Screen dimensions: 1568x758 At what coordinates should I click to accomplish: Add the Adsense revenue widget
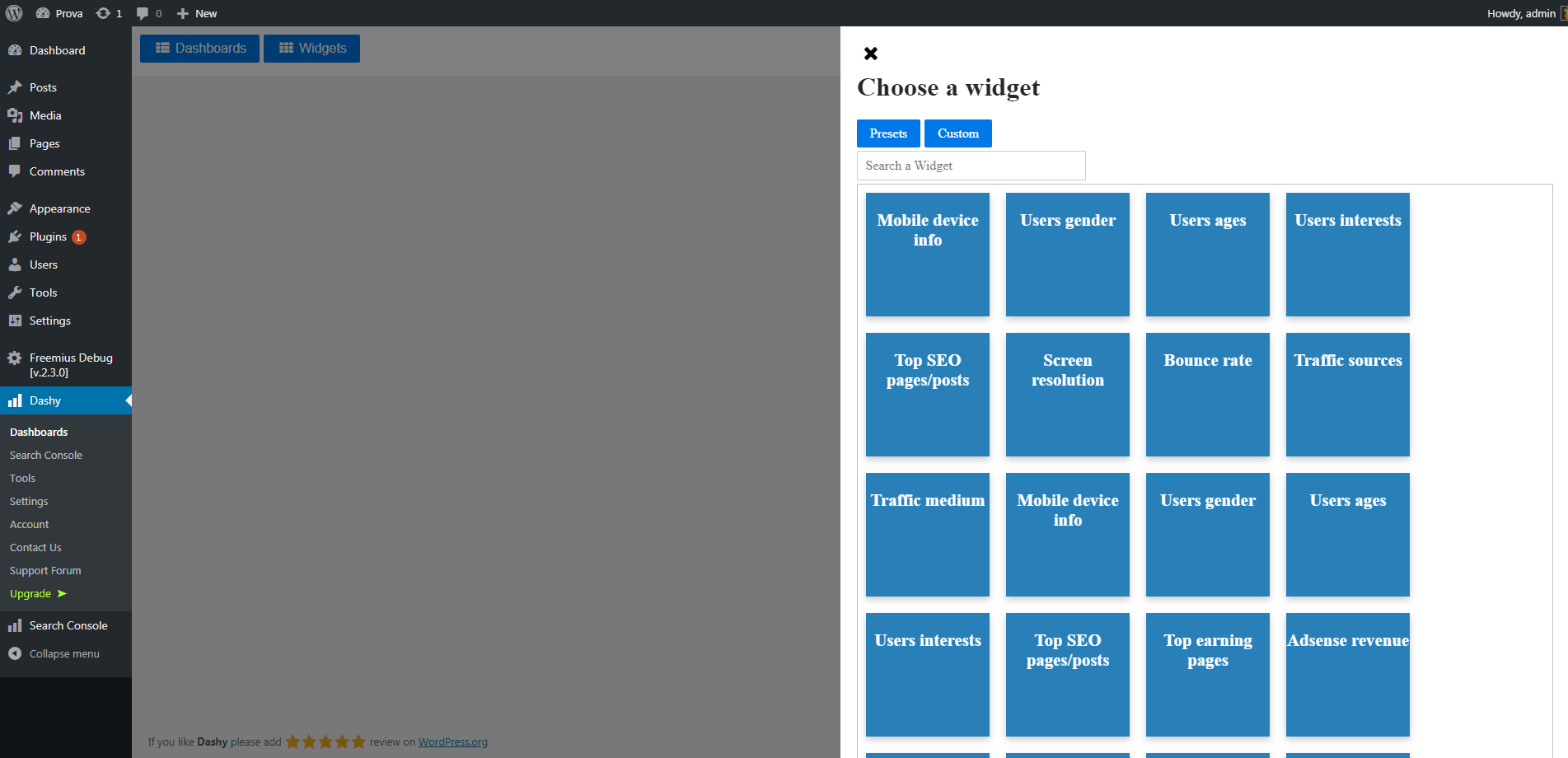pyautogui.click(x=1348, y=675)
